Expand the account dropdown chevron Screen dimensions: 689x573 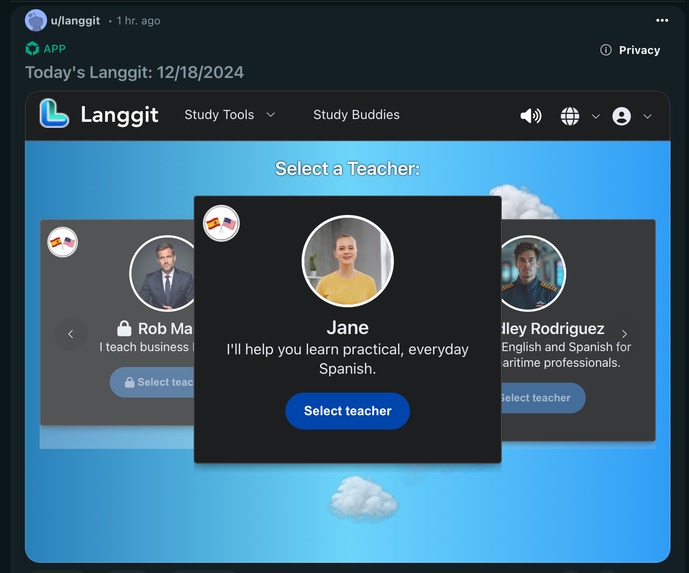(647, 116)
